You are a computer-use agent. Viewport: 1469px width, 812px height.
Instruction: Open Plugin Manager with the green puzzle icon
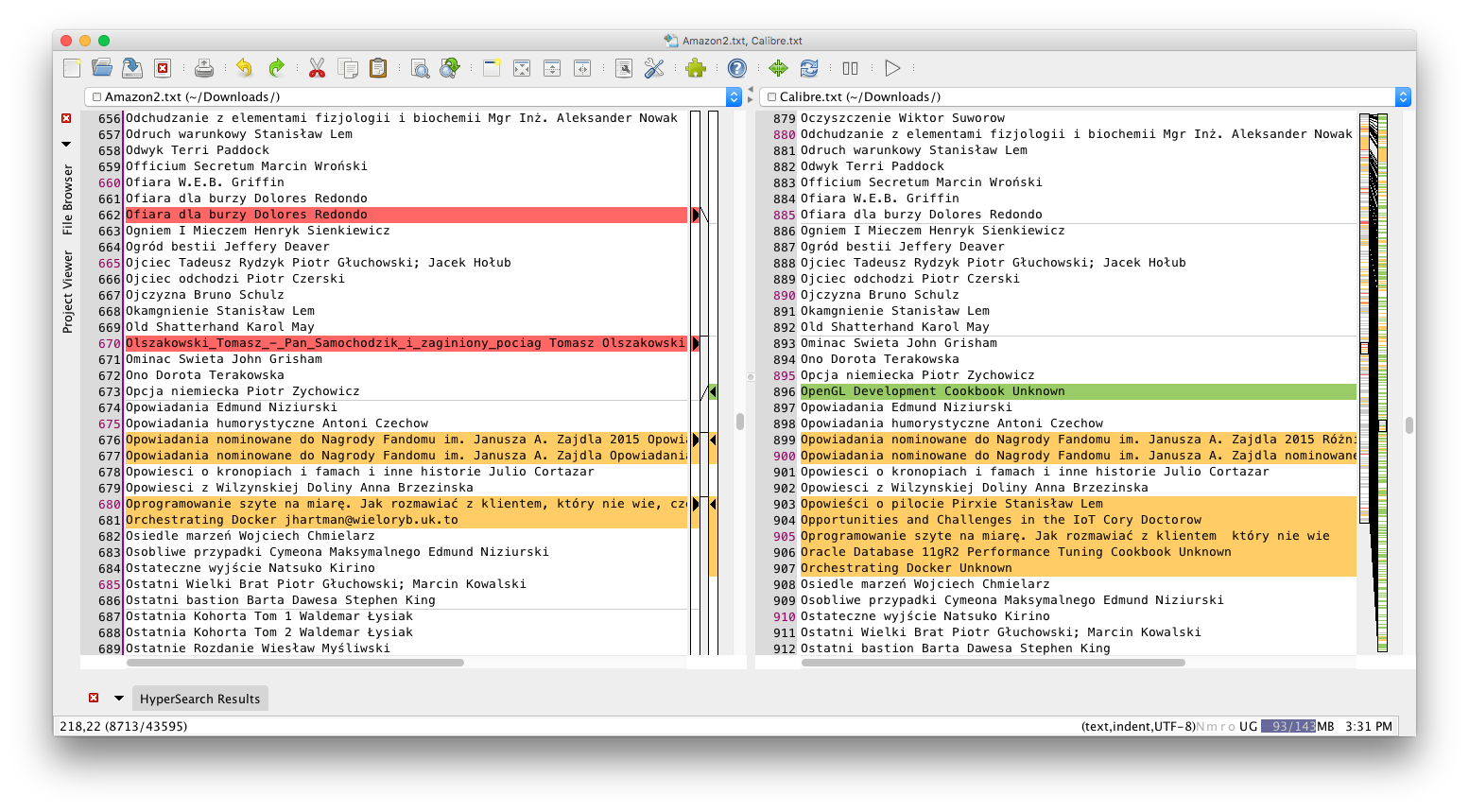click(x=696, y=68)
